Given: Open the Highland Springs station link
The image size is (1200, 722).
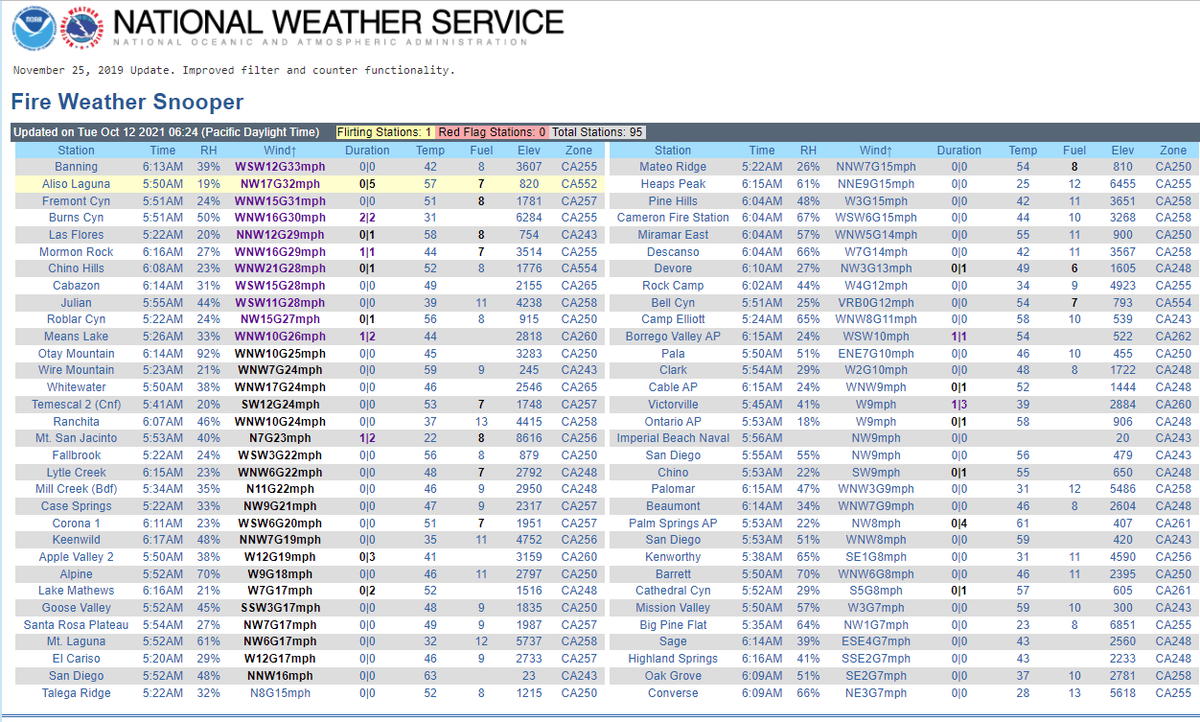Looking at the screenshot, I should pos(673,659).
